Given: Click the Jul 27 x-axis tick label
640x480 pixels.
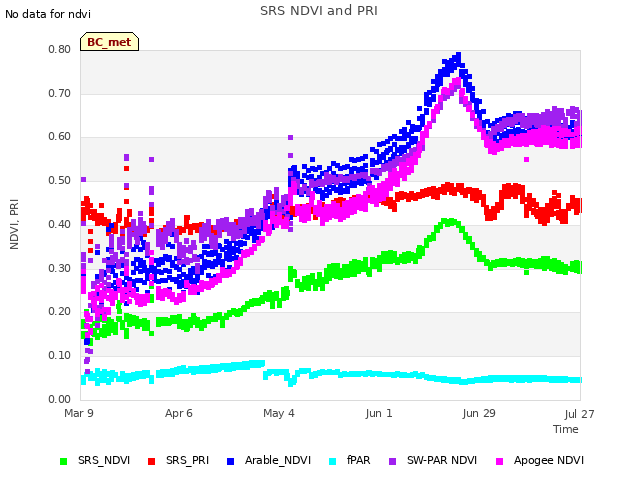Looking at the screenshot, I should (x=579, y=414).
